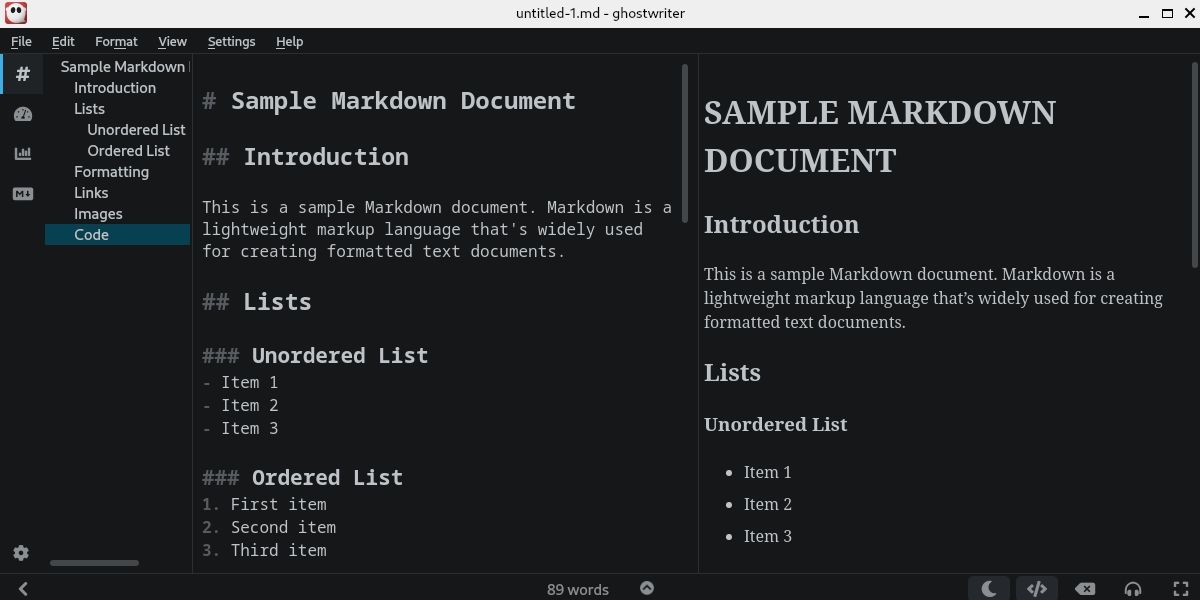Enter fullscreen with the brackets icon

[x=1181, y=589]
